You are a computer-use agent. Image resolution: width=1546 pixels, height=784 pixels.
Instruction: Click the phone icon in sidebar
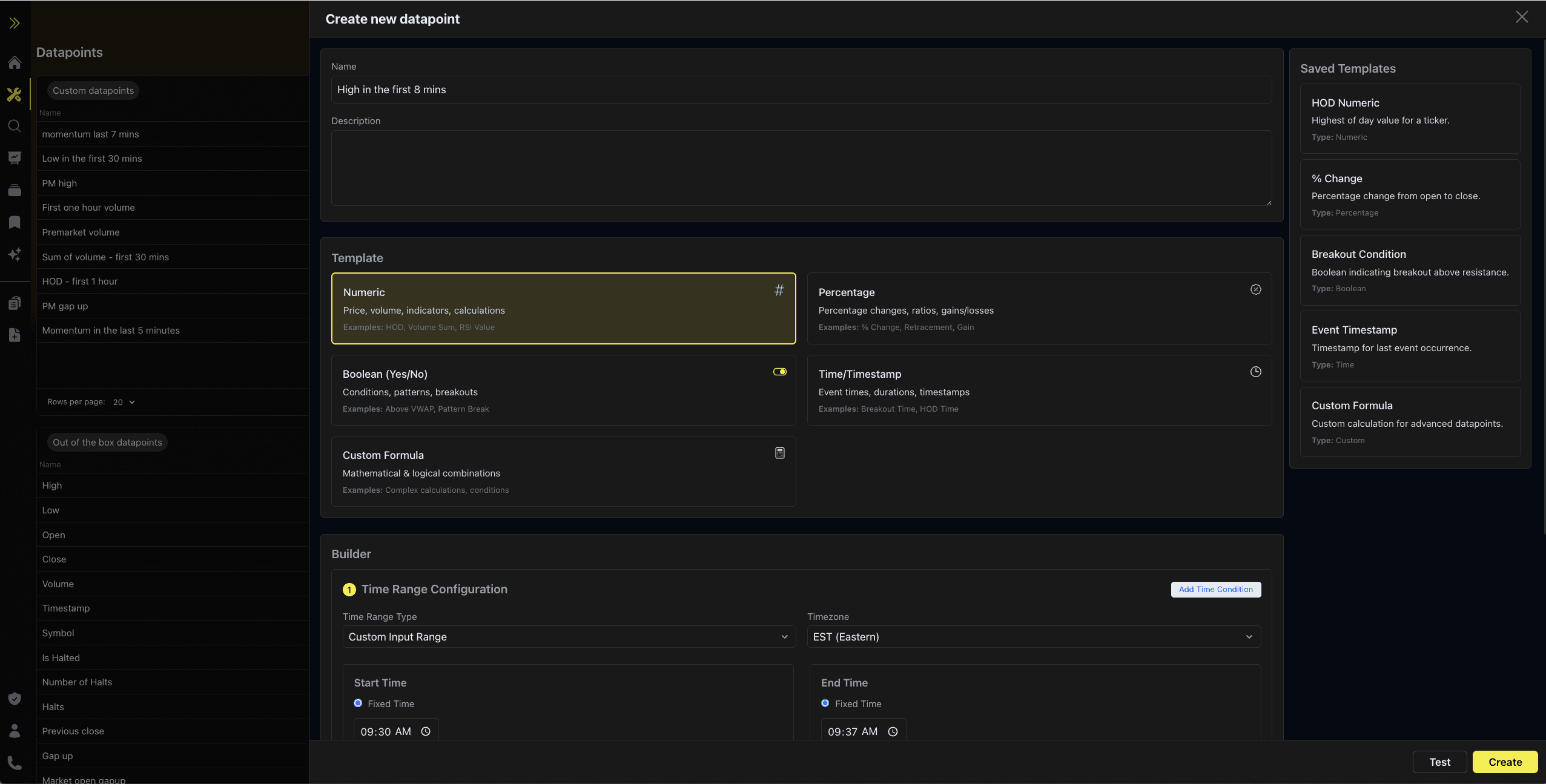(15, 763)
